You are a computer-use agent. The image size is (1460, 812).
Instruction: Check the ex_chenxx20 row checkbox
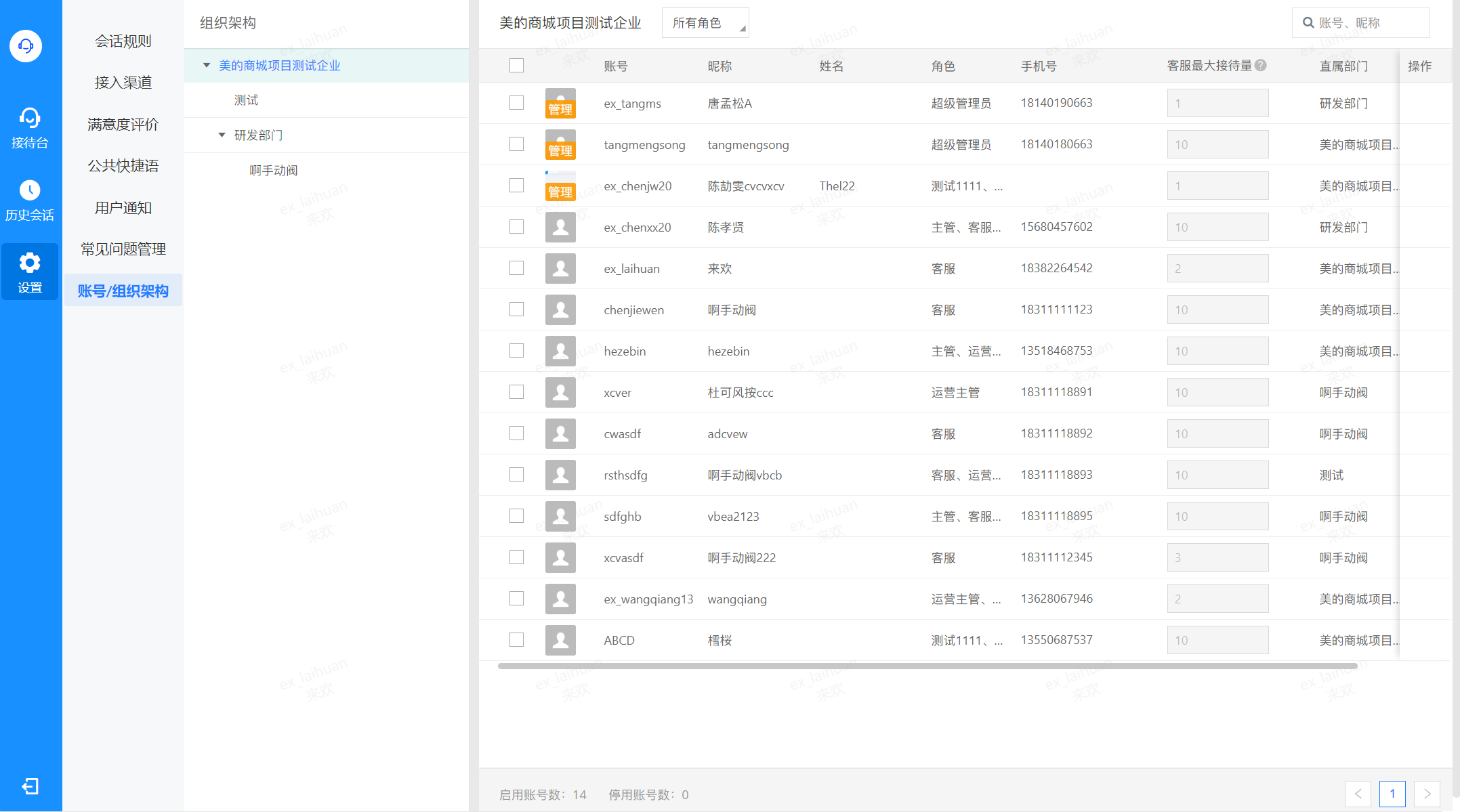(517, 227)
